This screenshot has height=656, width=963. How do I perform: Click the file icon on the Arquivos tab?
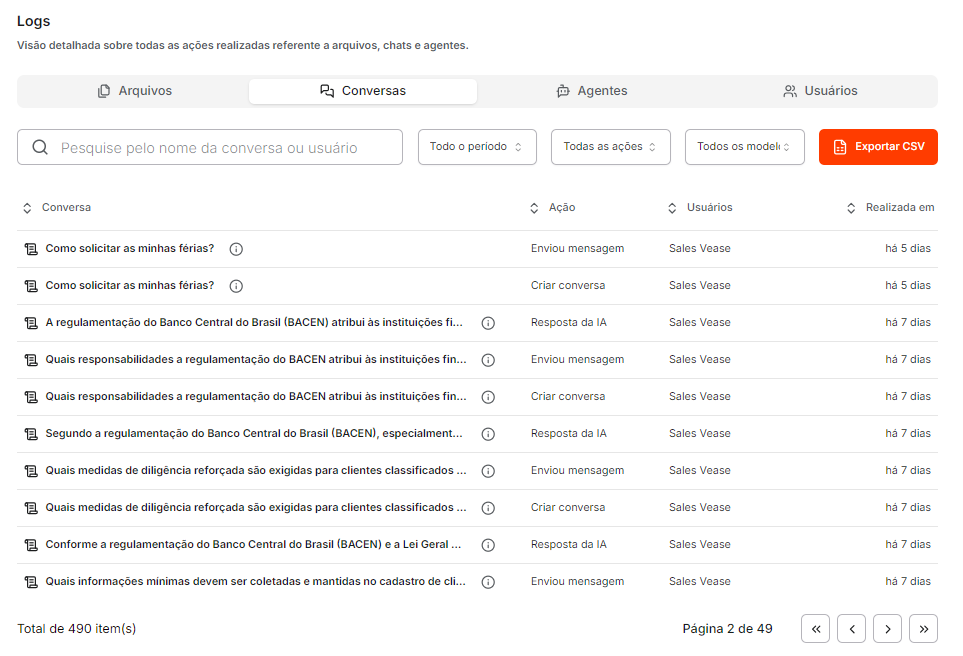[x=103, y=90]
